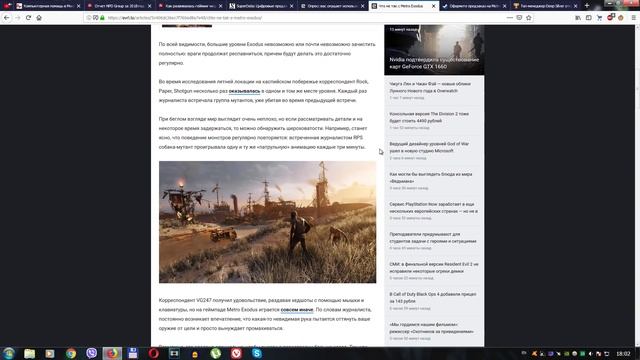The width and height of the screenshot is (640, 360).
Task: Click the green padlock site security icon
Action: 102,18
